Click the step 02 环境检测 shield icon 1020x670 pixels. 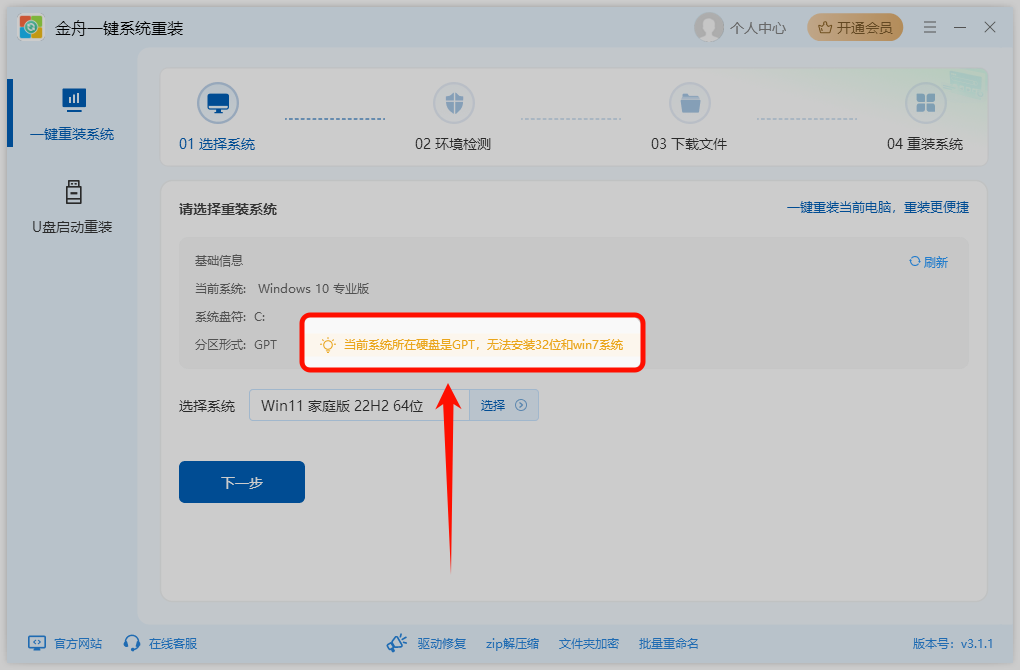454,103
